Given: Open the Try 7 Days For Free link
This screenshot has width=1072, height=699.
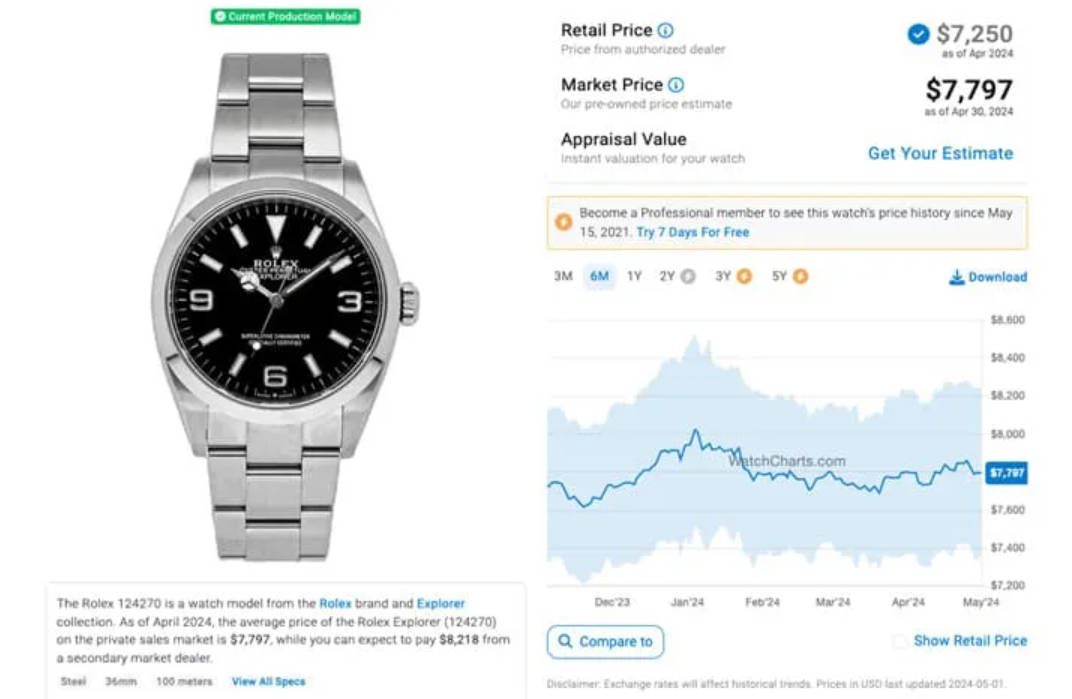Looking at the screenshot, I should pyautogui.click(x=693, y=233).
